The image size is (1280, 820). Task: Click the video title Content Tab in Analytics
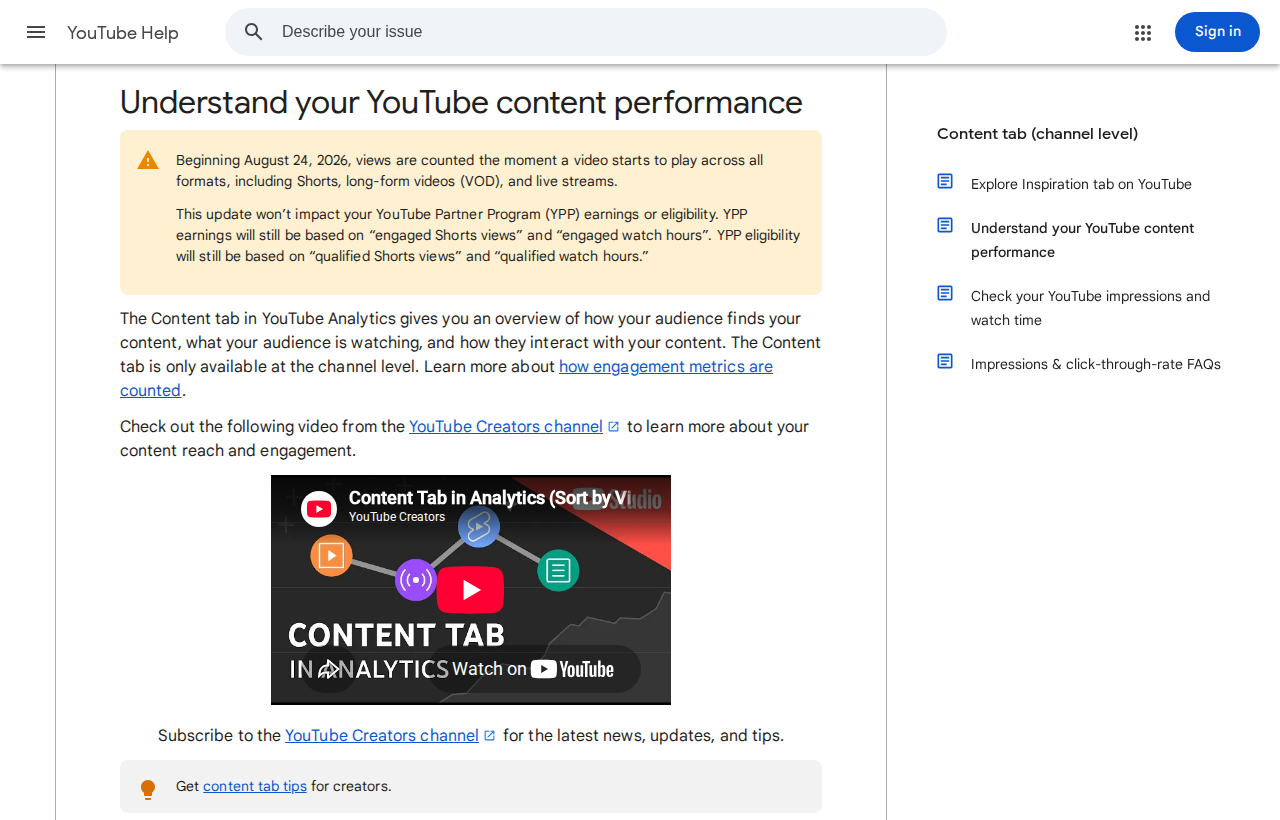tap(490, 498)
